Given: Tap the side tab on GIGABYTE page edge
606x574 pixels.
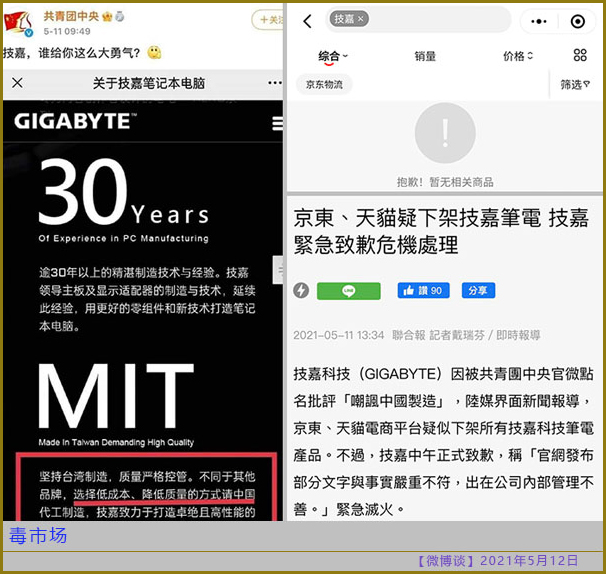Looking at the screenshot, I should 278,270.
